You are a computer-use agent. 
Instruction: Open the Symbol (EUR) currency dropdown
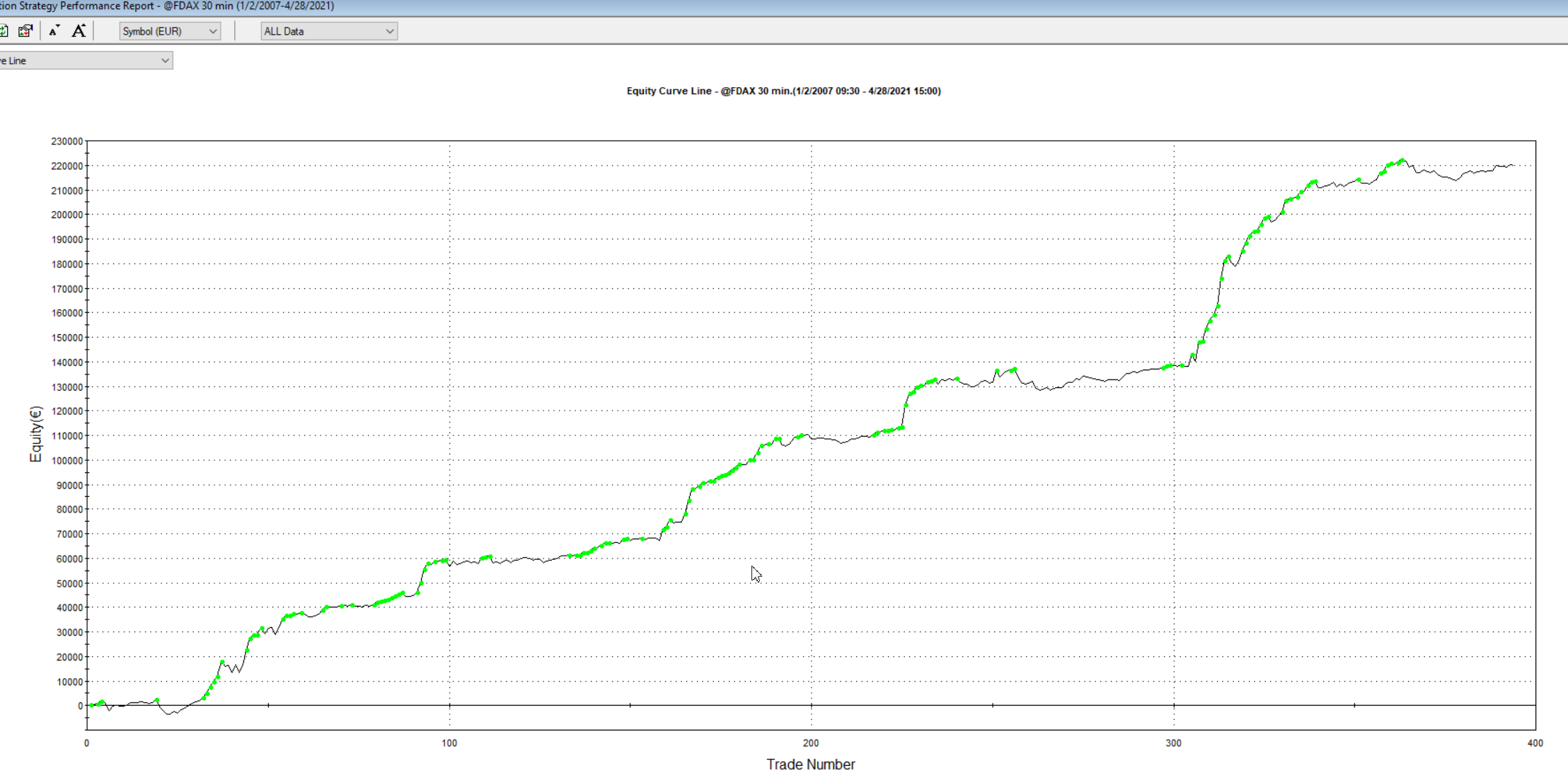[x=170, y=31]
